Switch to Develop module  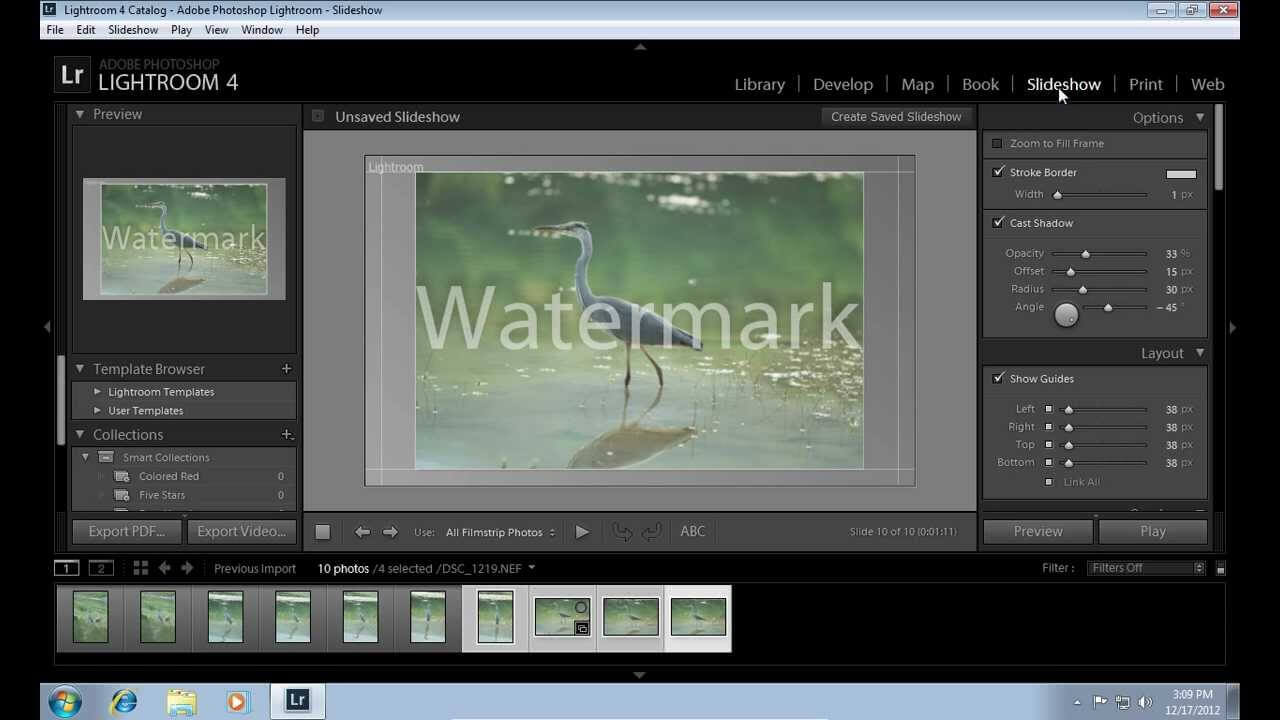(843, 84)
